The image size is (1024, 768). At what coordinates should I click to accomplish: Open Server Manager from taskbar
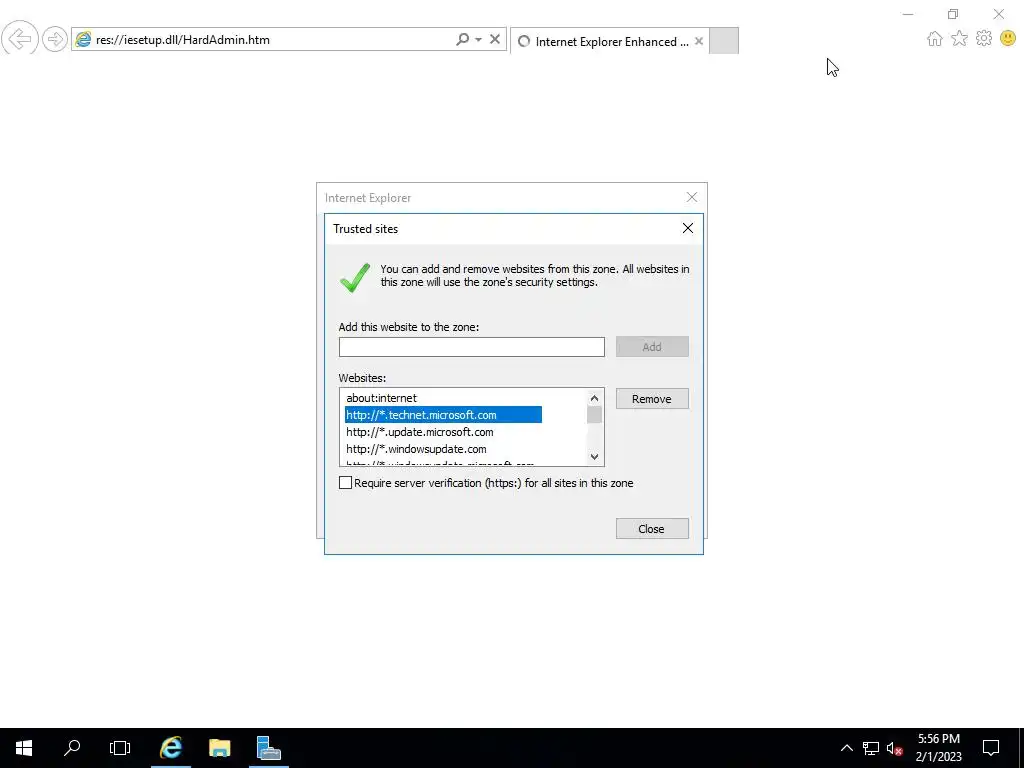tap(268, 748)
